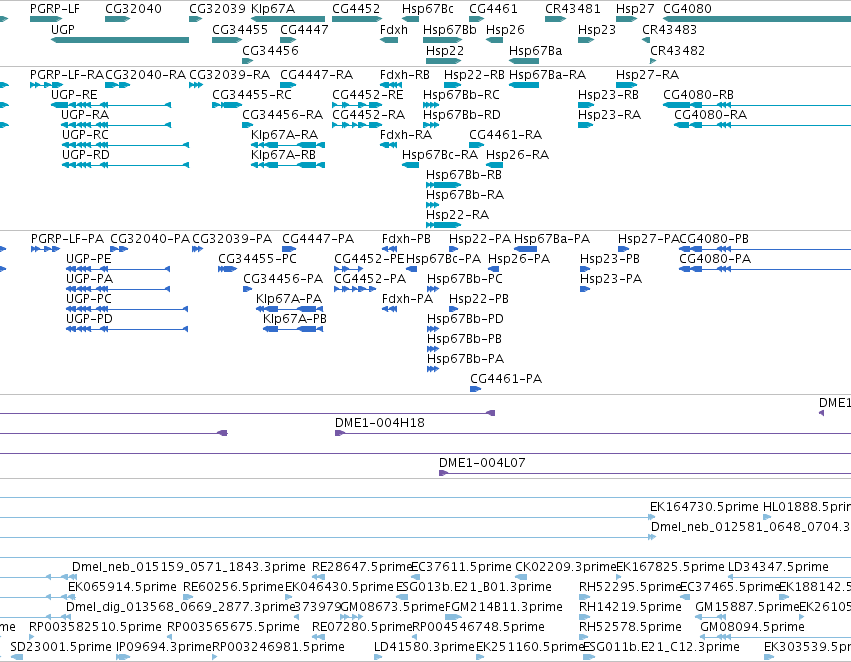Select the GM08094.5prime EST label
The height and width of the screenshot is (662, 851).
(x=752, y=627)
